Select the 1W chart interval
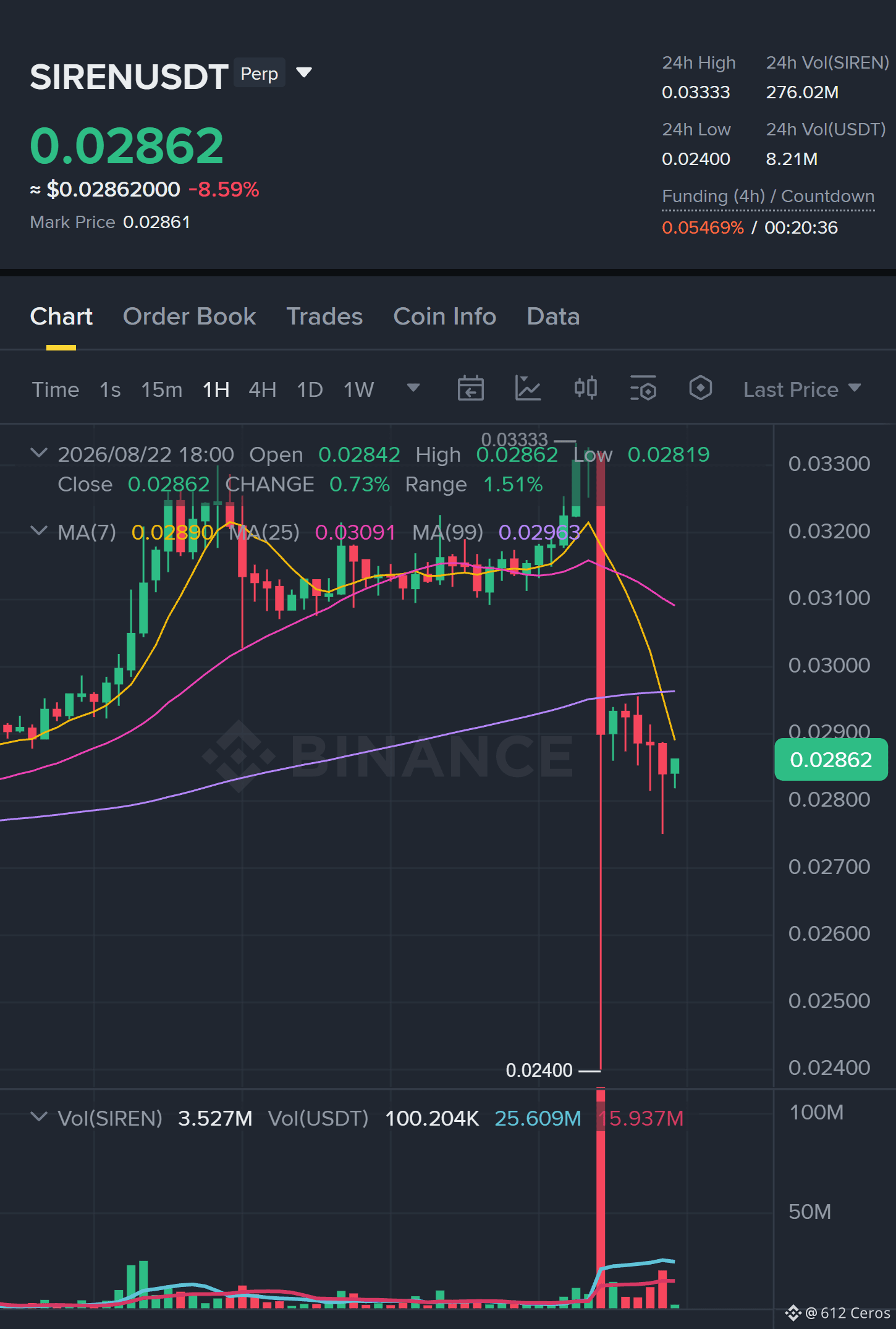The width and height of the screenshot is (896, 1329). pyautogui.click(x=359, y=389)
